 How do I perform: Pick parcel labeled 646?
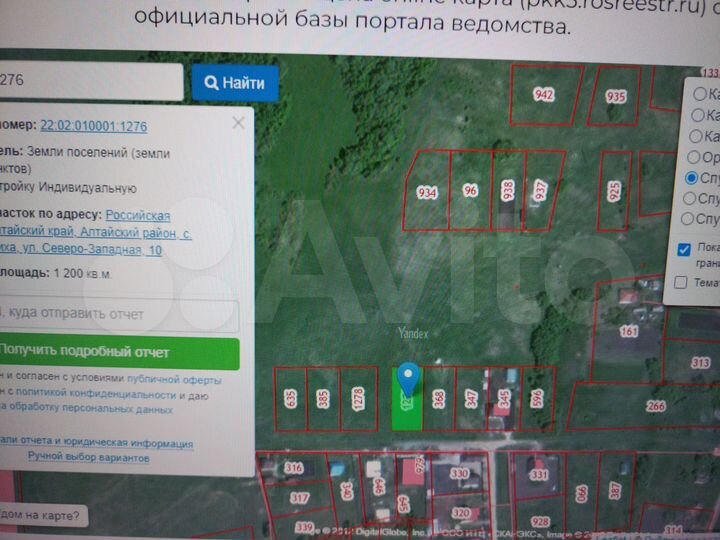(x=378, y=487)
